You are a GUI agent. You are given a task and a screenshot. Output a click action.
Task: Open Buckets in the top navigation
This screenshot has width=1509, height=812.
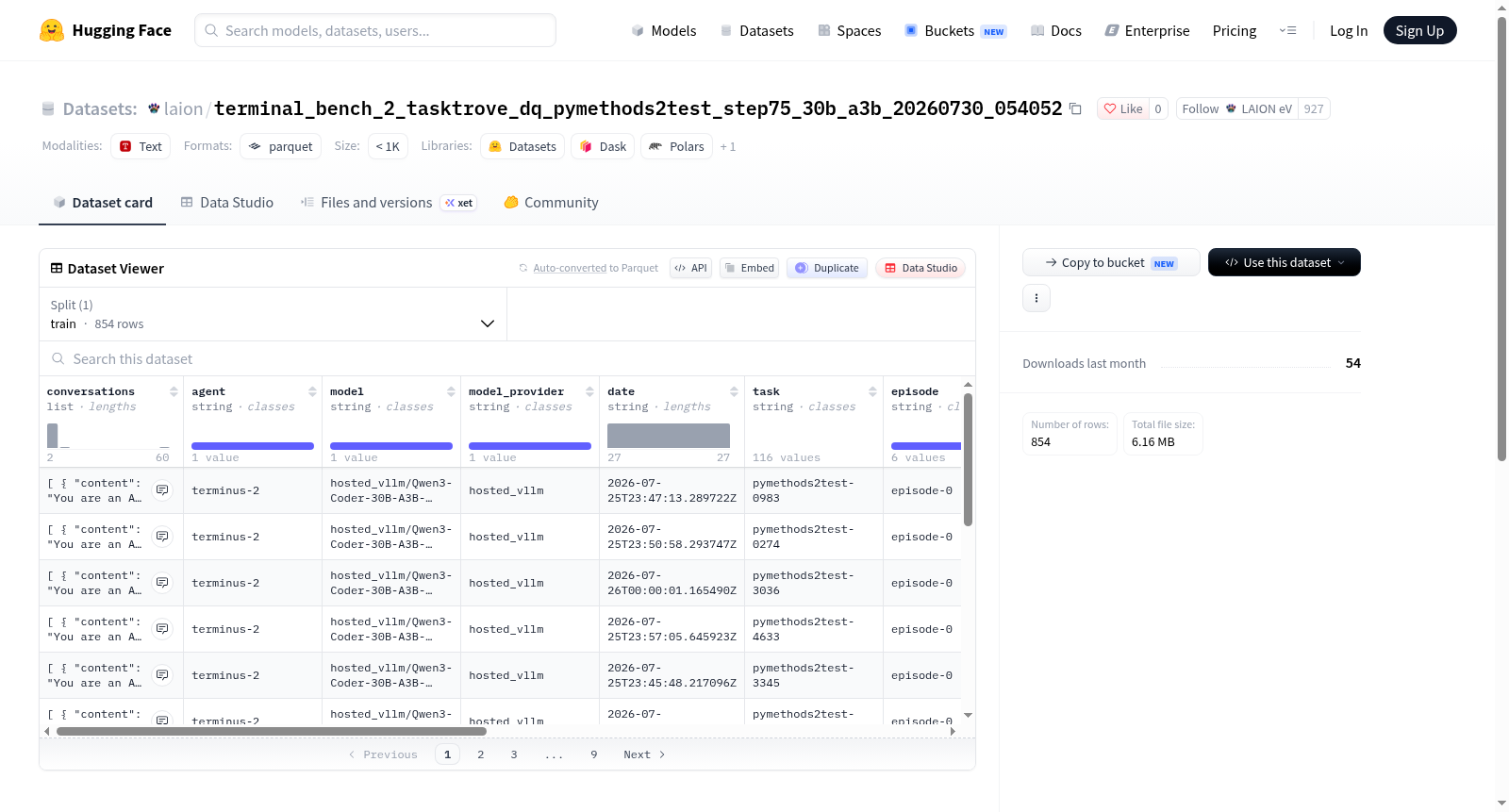click(955, 30)
